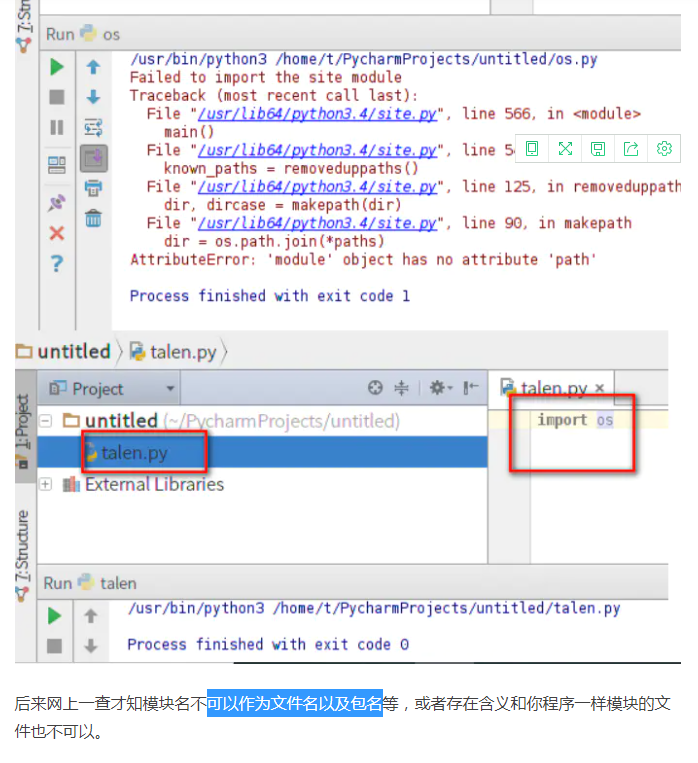Toggle scroll to end button in os run panel
This screenshot has height=763, width=698.
[93, 158]
